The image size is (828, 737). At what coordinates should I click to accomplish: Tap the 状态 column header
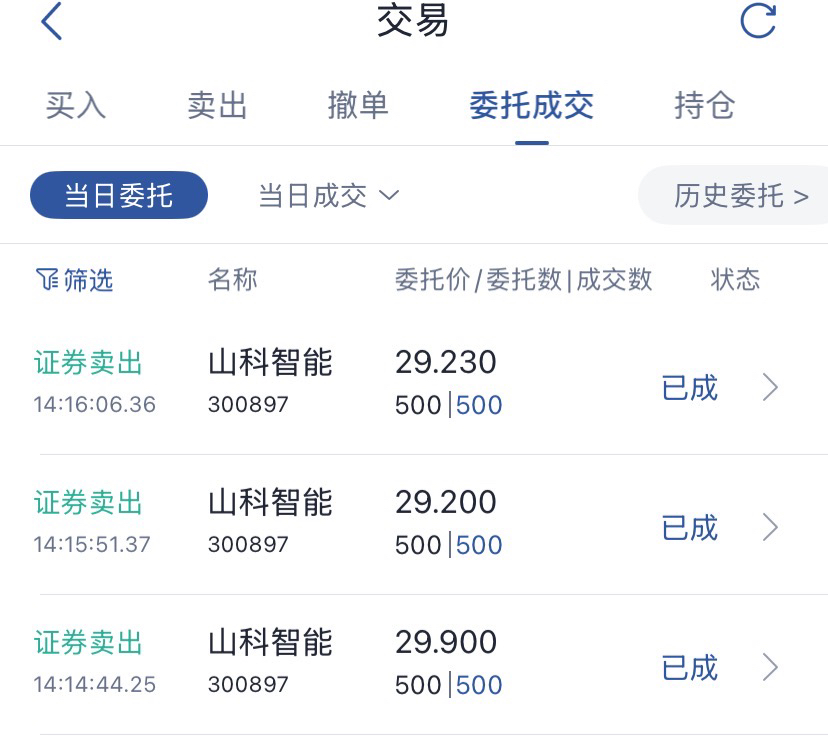coord(735,279)
